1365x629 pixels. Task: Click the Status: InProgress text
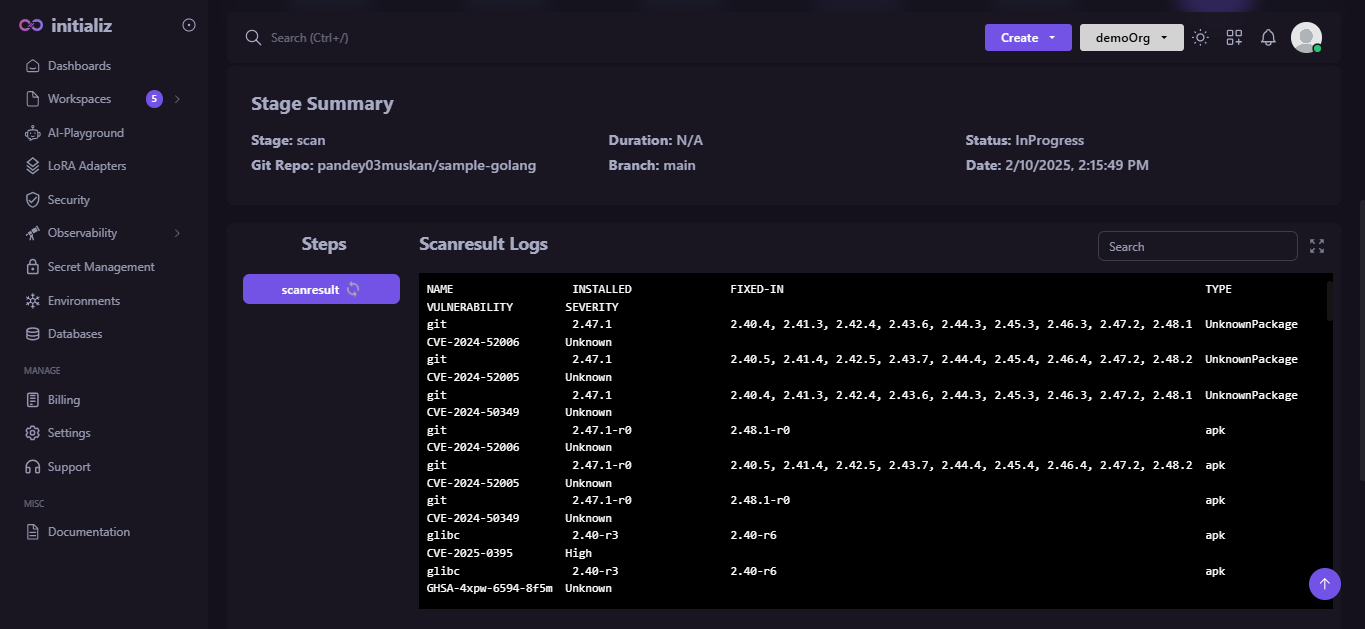tap(1025, 140)
